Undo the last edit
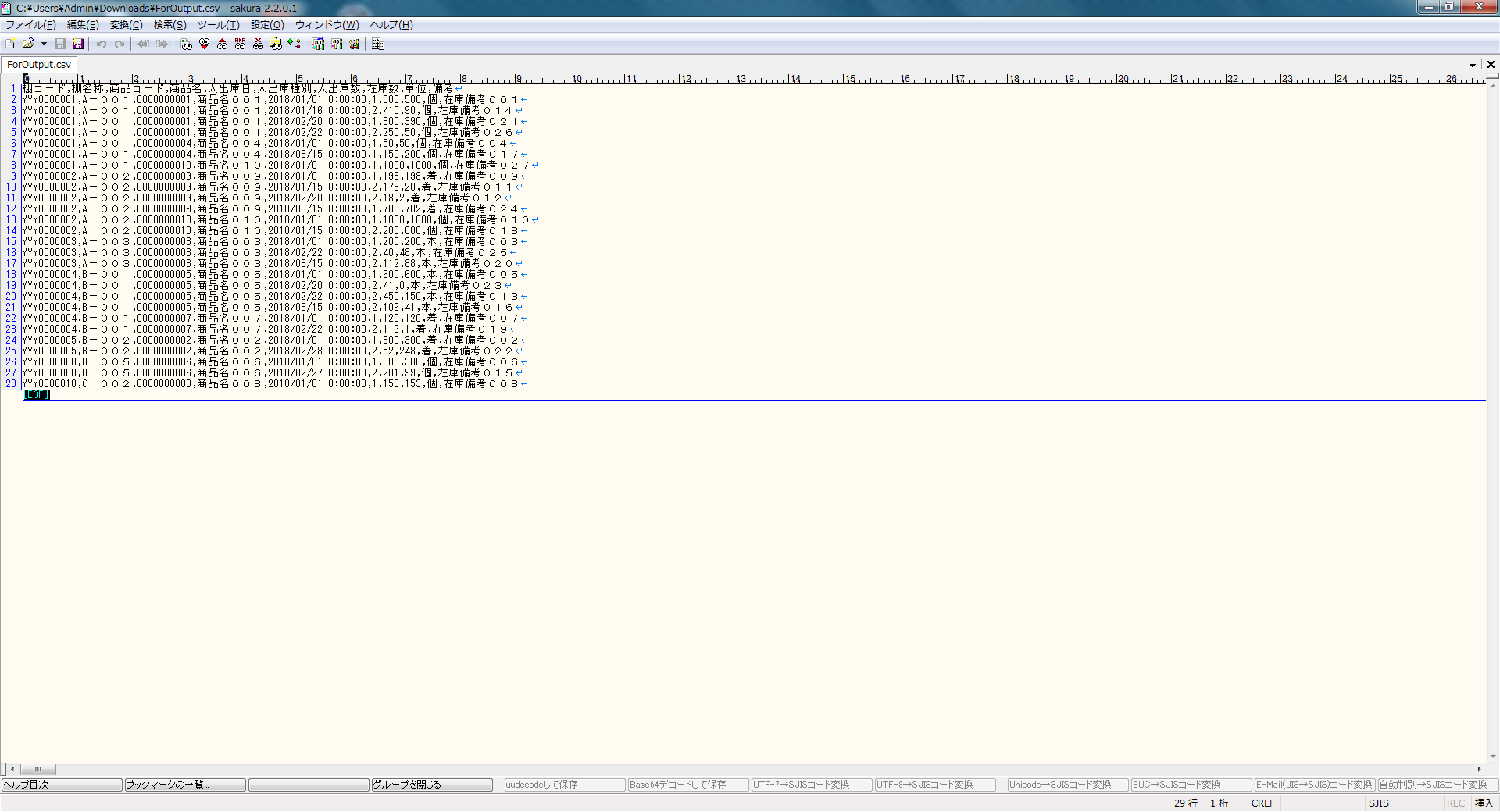Viewport: 1500px width, 812px height. pos(102,45)
